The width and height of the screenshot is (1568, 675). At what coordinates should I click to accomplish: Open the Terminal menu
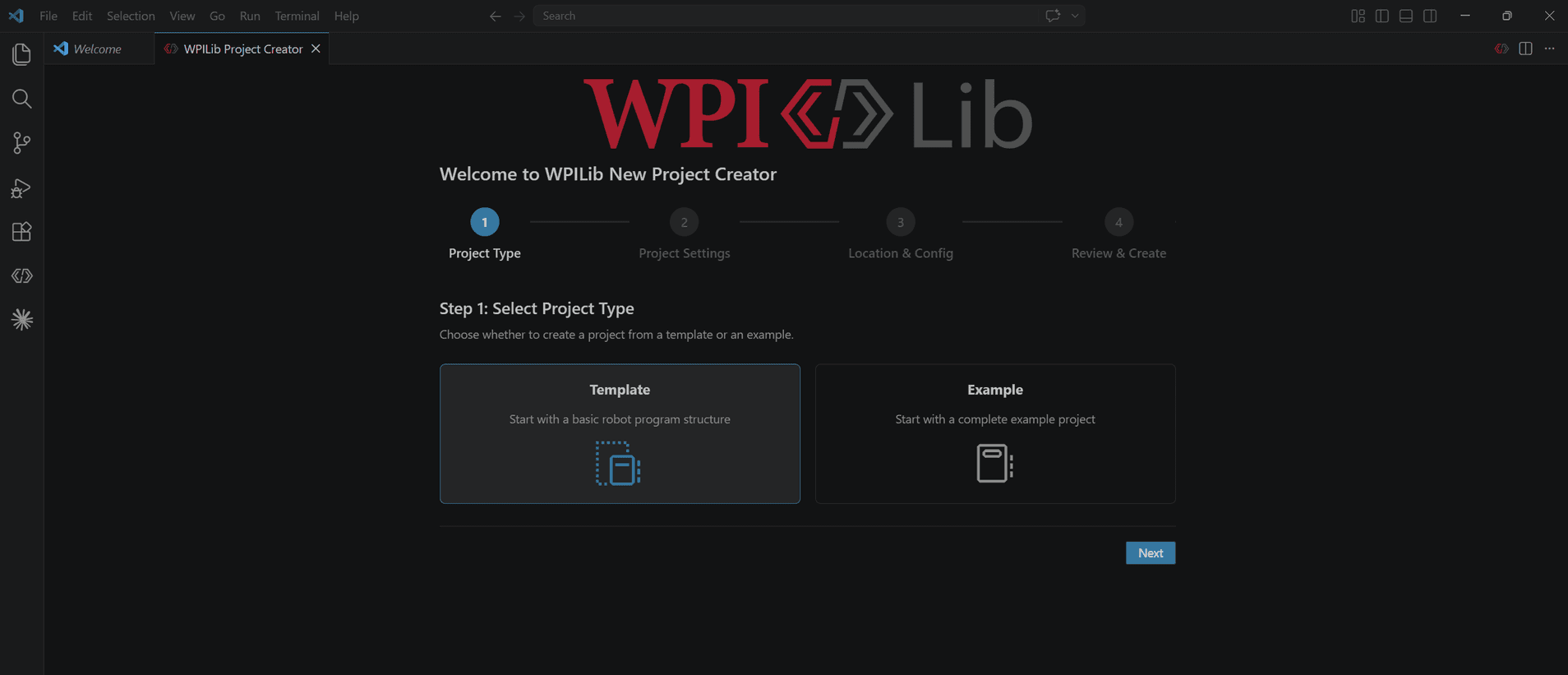click(x=297, y=16)
